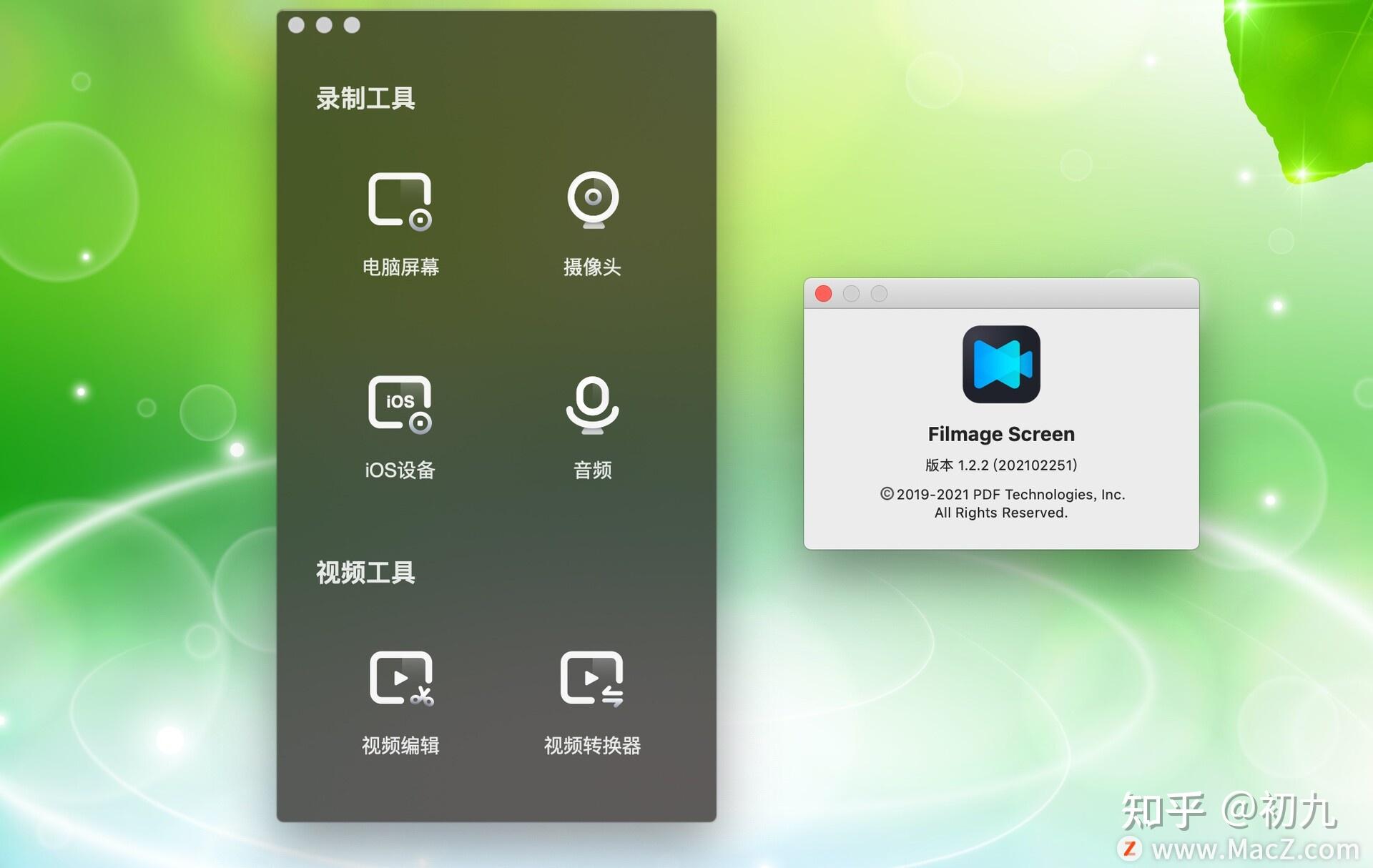
Task: Click the 视频工具 section heading
Action: pos(365,573)
